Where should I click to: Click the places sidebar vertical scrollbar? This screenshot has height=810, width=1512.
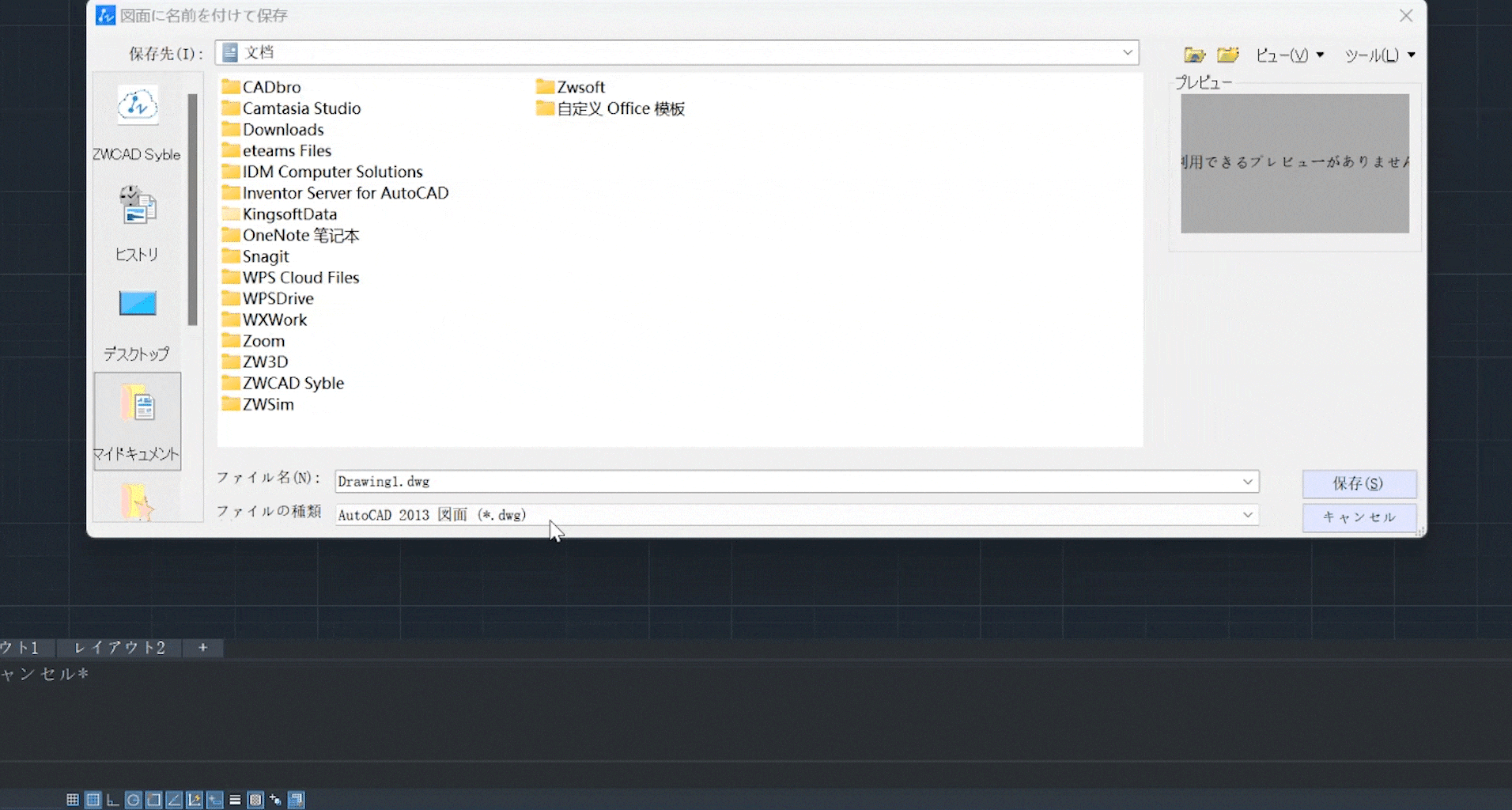click(192, 210)
